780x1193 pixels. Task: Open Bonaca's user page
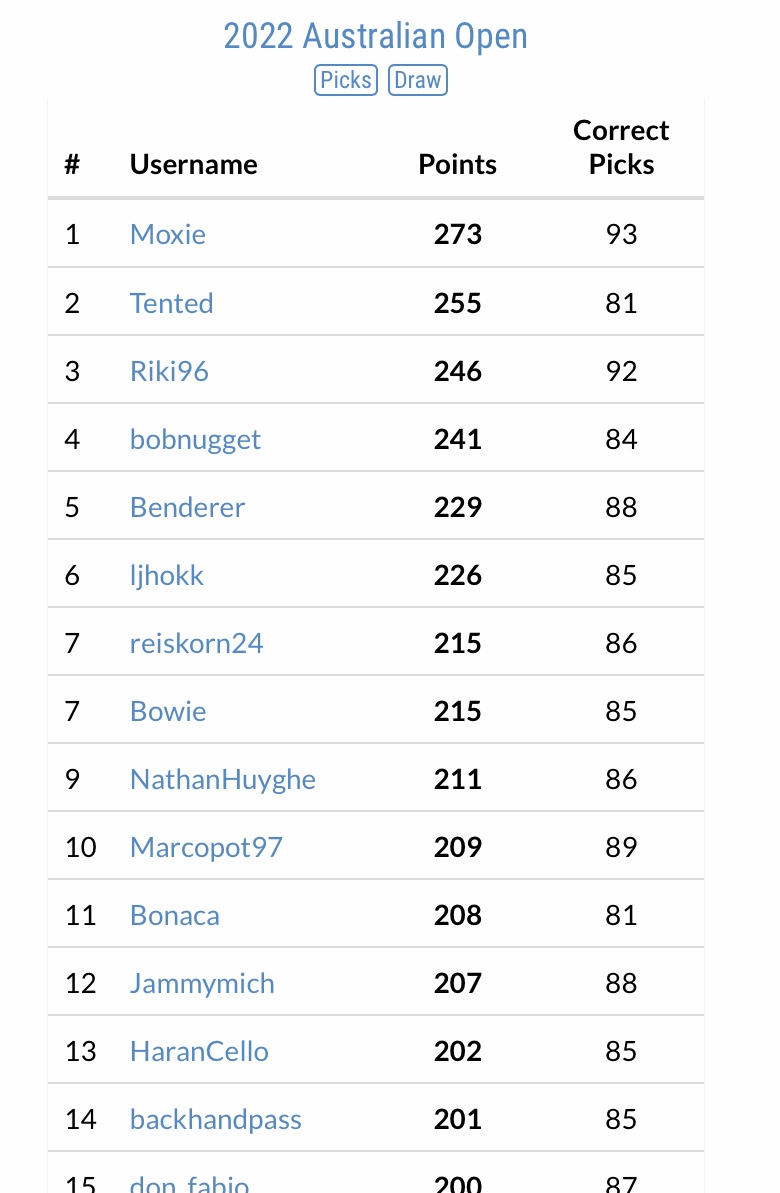coord(175,915)
